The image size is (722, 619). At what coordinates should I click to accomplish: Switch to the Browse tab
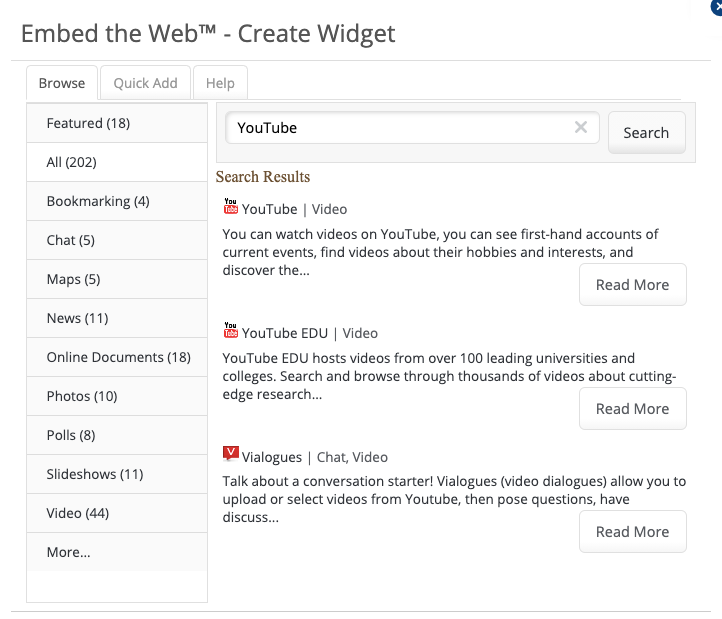point(62,83)
